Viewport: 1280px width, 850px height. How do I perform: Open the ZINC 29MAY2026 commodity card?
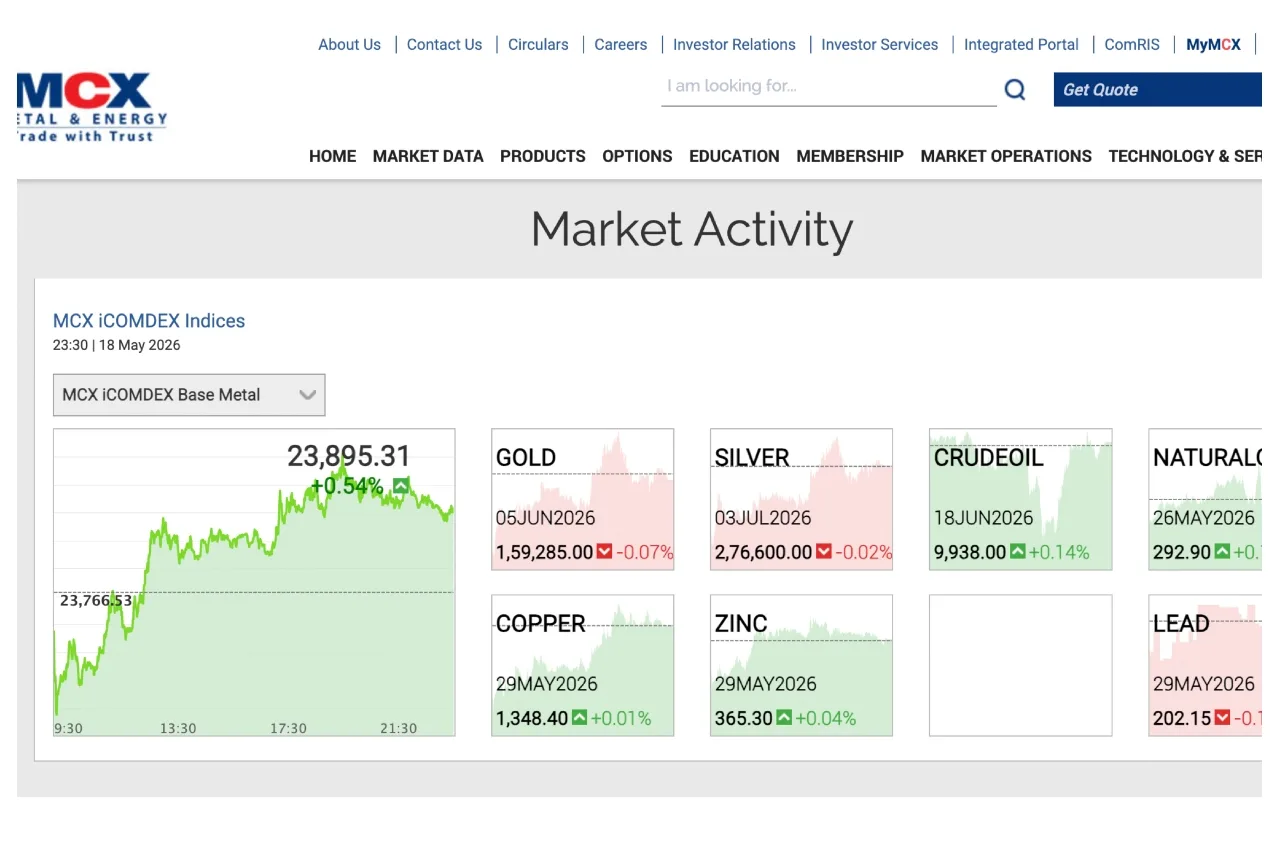pos(801,666)
